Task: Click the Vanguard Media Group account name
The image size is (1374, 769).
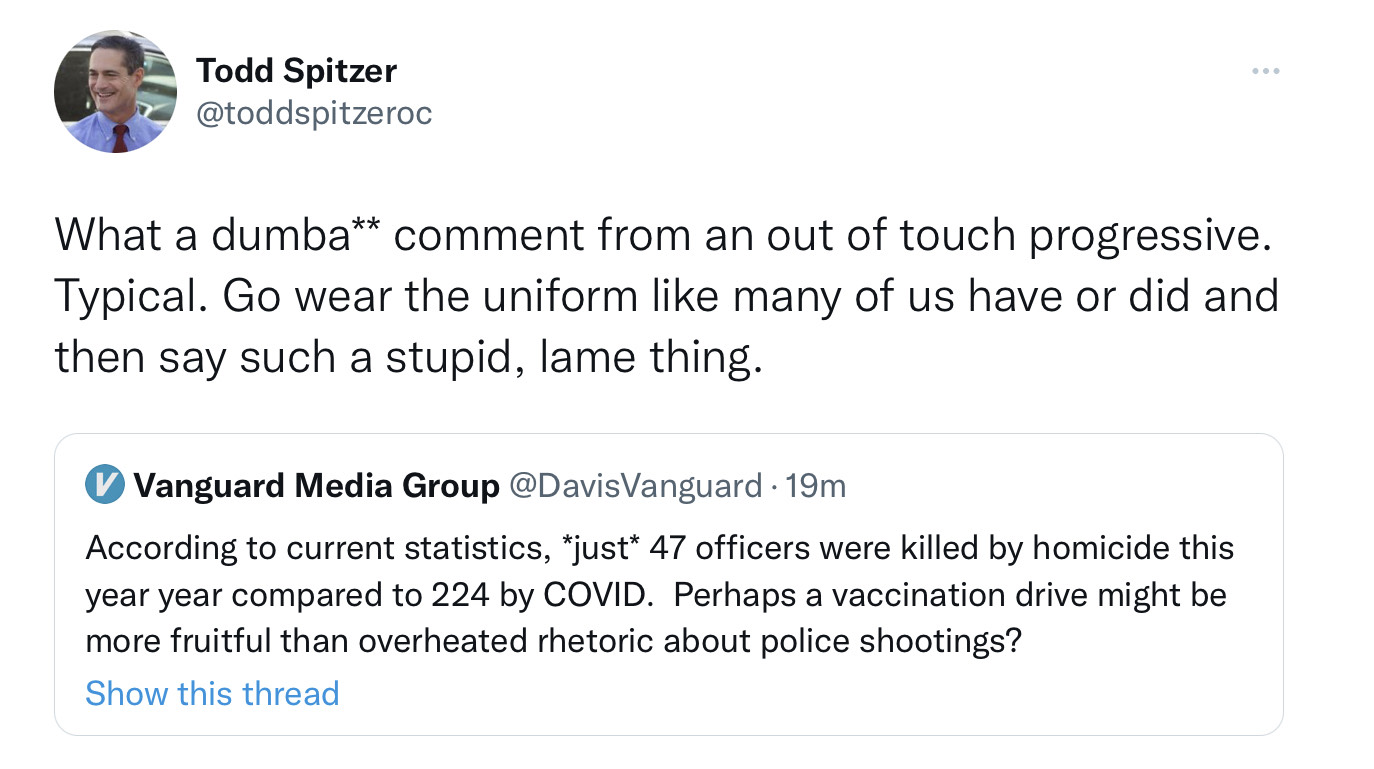Action: pyautogui.click(x=316, y=486)
